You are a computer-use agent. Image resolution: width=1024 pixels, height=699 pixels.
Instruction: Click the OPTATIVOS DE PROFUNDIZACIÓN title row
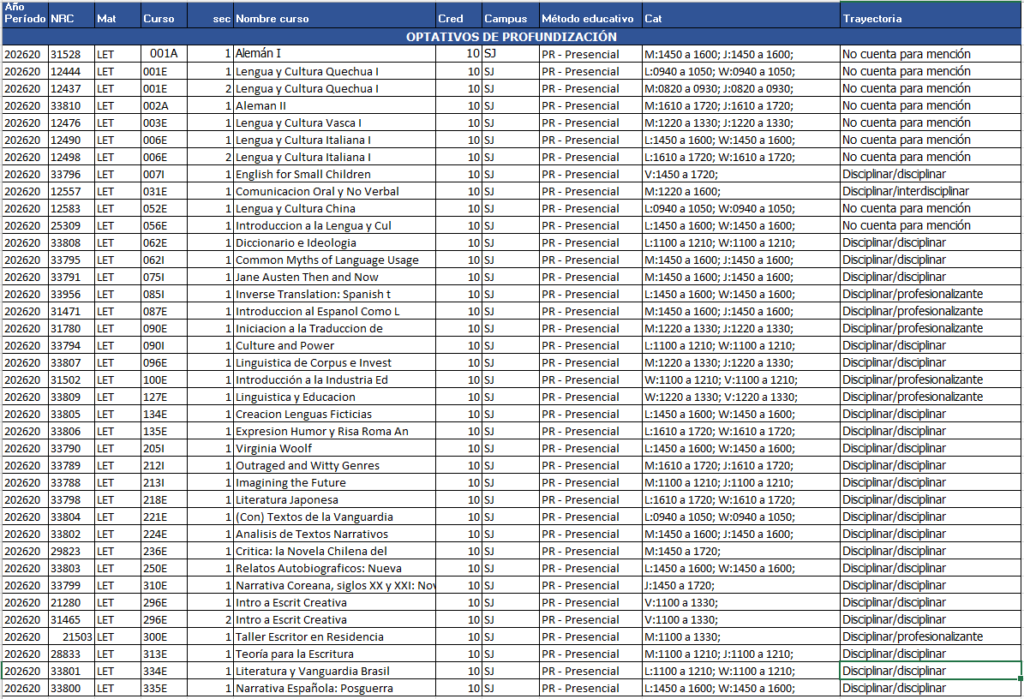click(511, 37)
